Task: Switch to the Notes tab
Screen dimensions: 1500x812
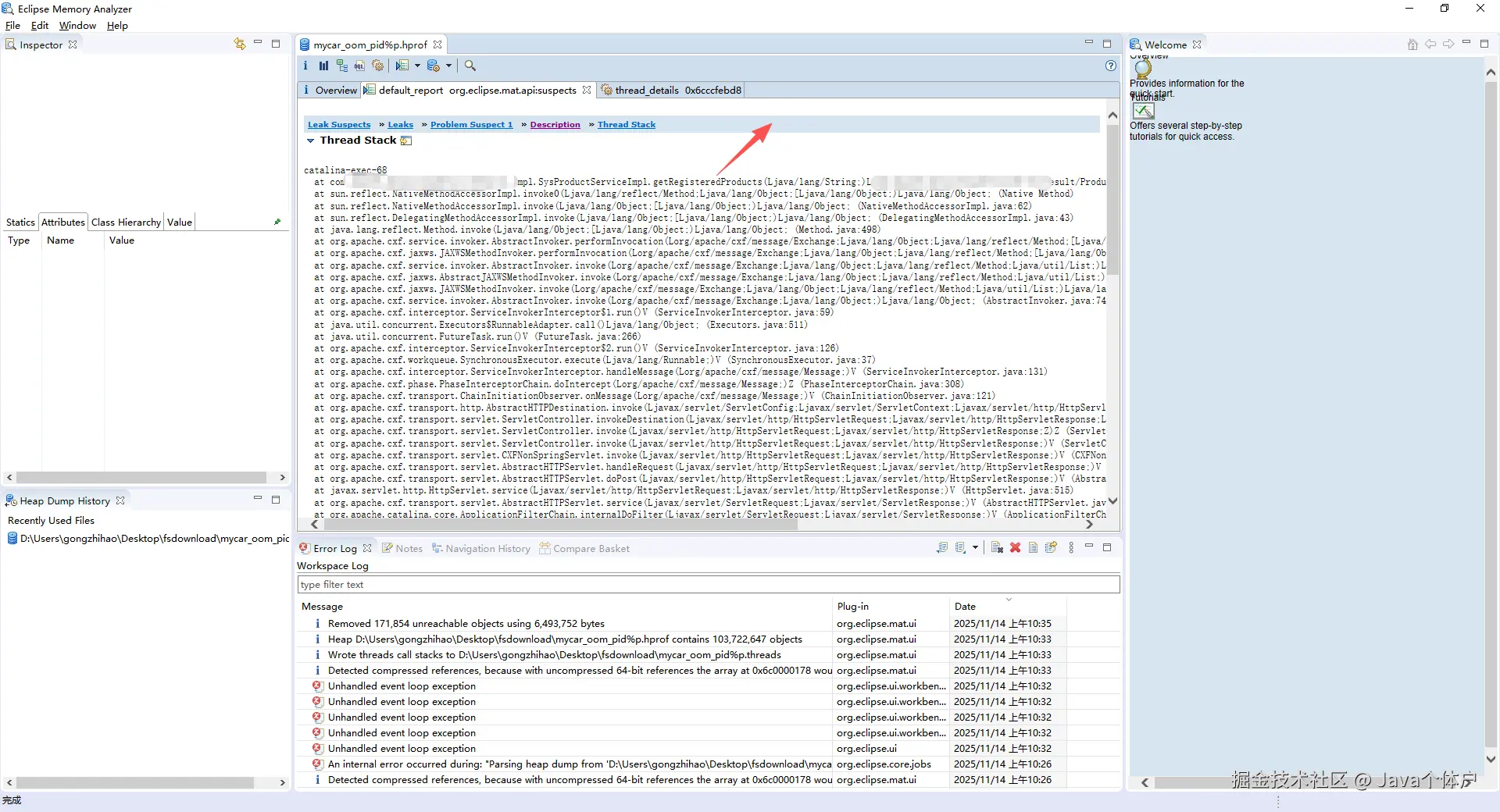Action: tap(402, 548)
